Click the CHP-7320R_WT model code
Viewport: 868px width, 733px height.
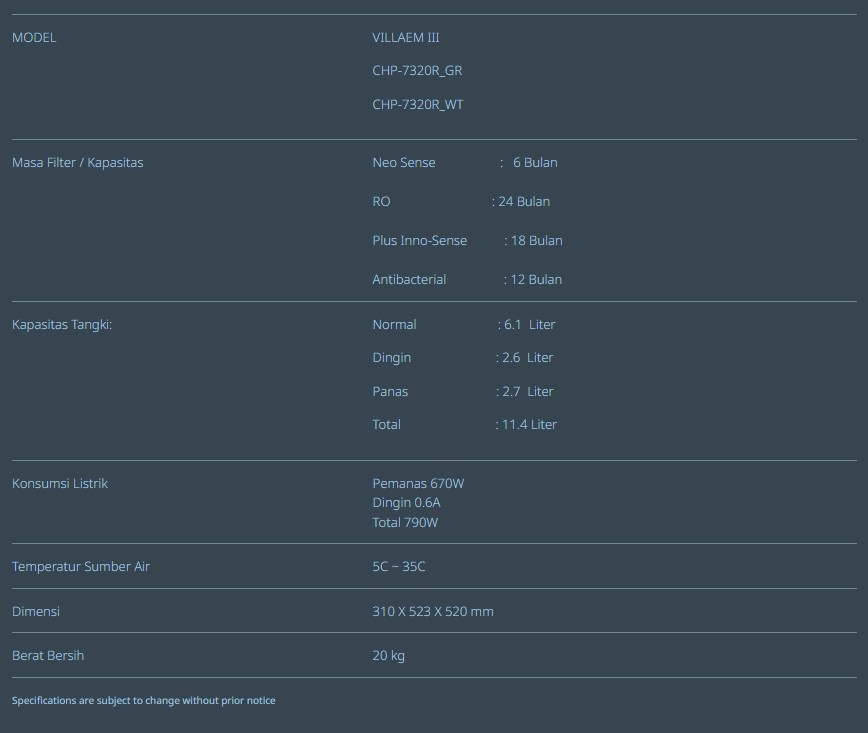[418, 105]
